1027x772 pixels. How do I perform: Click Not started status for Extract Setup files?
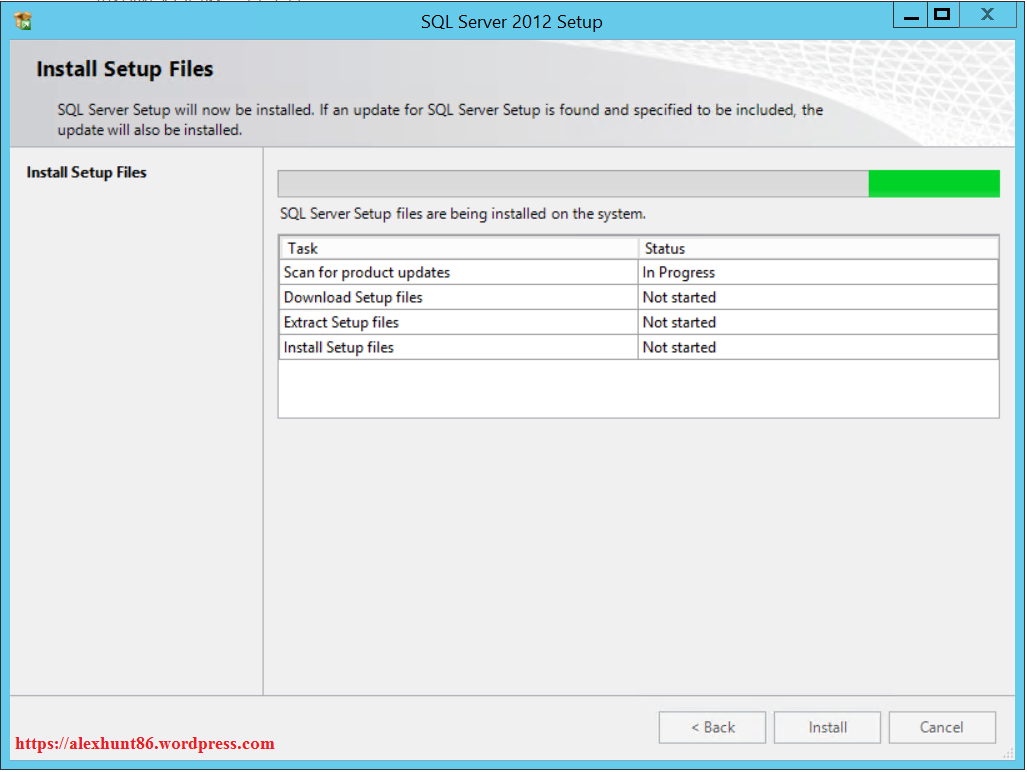pos(679,322)
